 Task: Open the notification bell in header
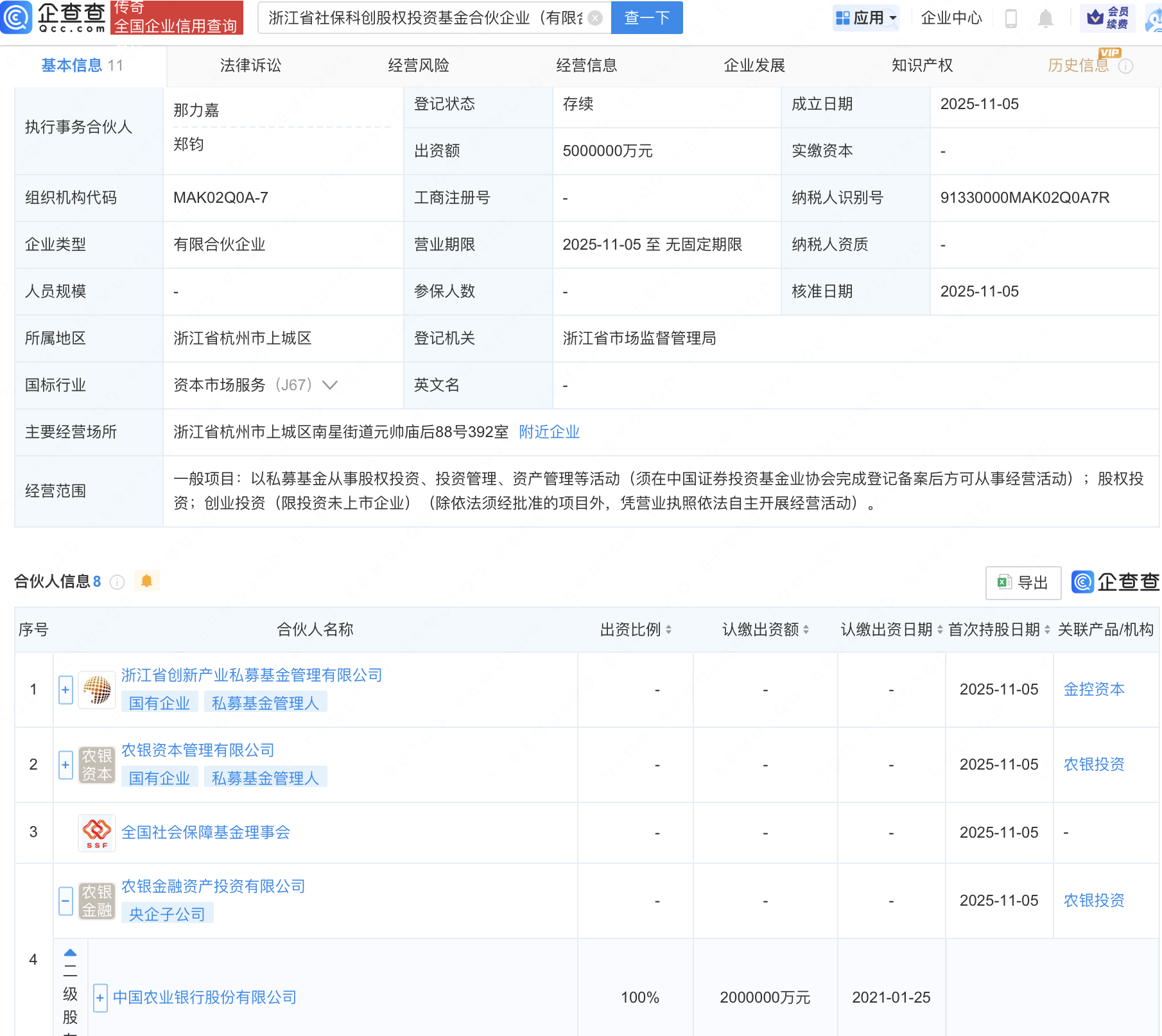click(1045, 19)
